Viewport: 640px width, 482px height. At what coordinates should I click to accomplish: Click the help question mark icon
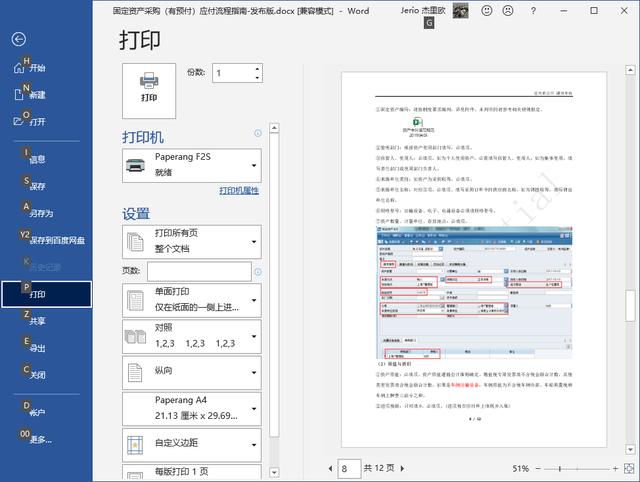pos(533,11)
